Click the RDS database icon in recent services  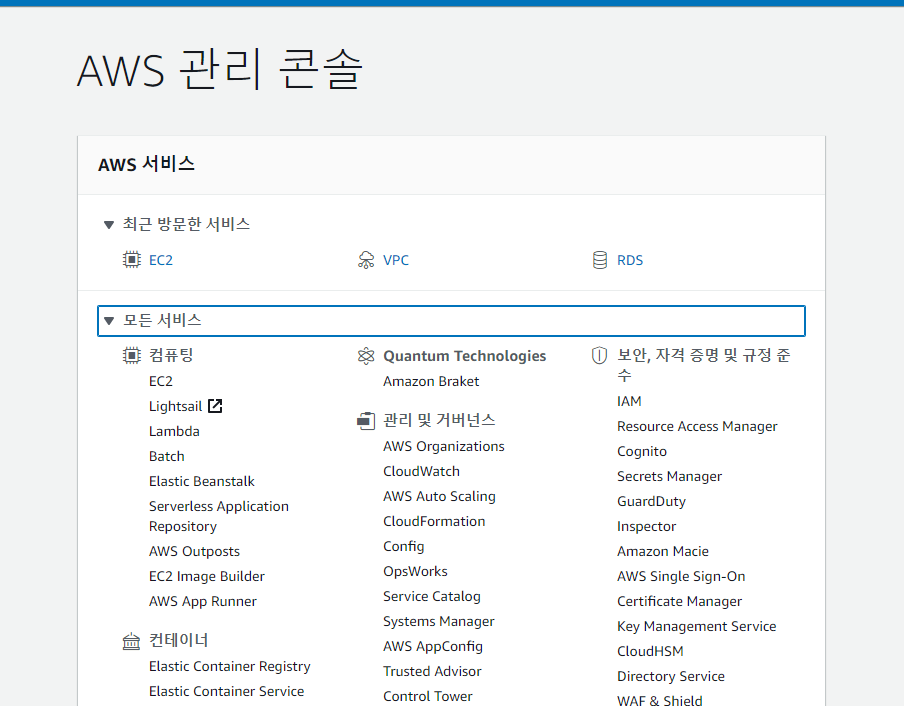(600, 260)
